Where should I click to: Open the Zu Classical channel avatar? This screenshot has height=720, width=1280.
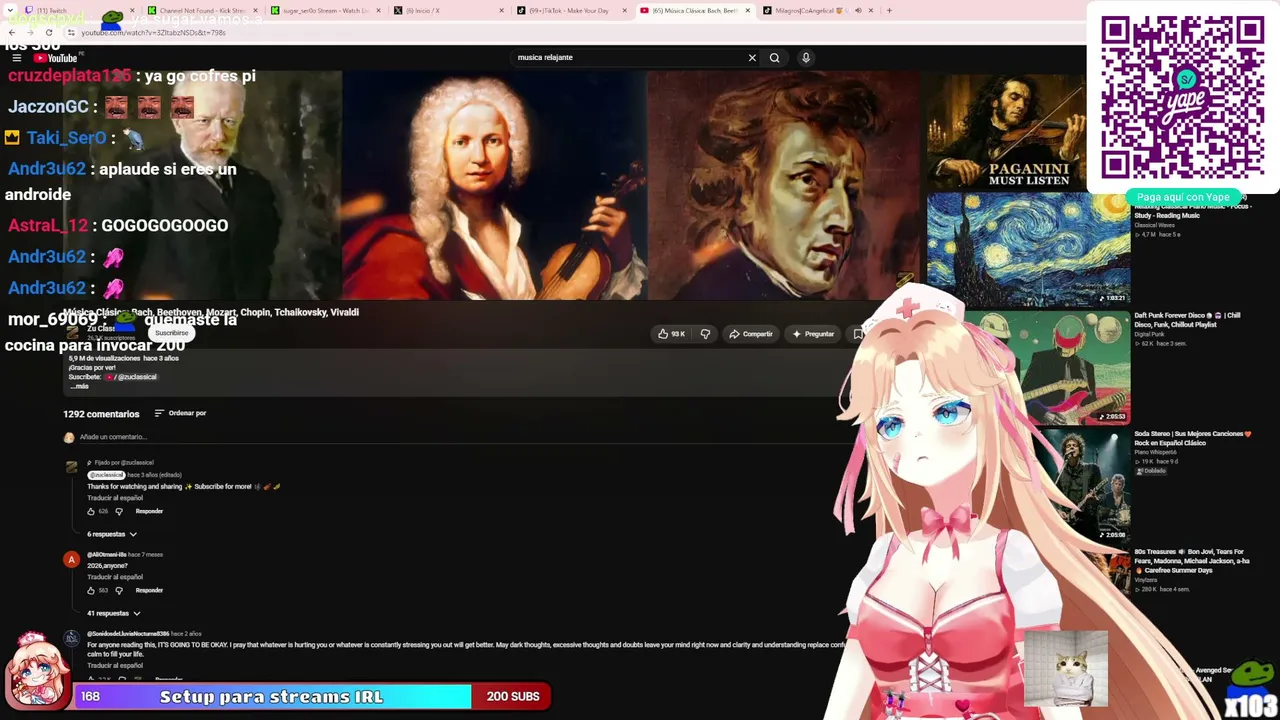(74, 332)
